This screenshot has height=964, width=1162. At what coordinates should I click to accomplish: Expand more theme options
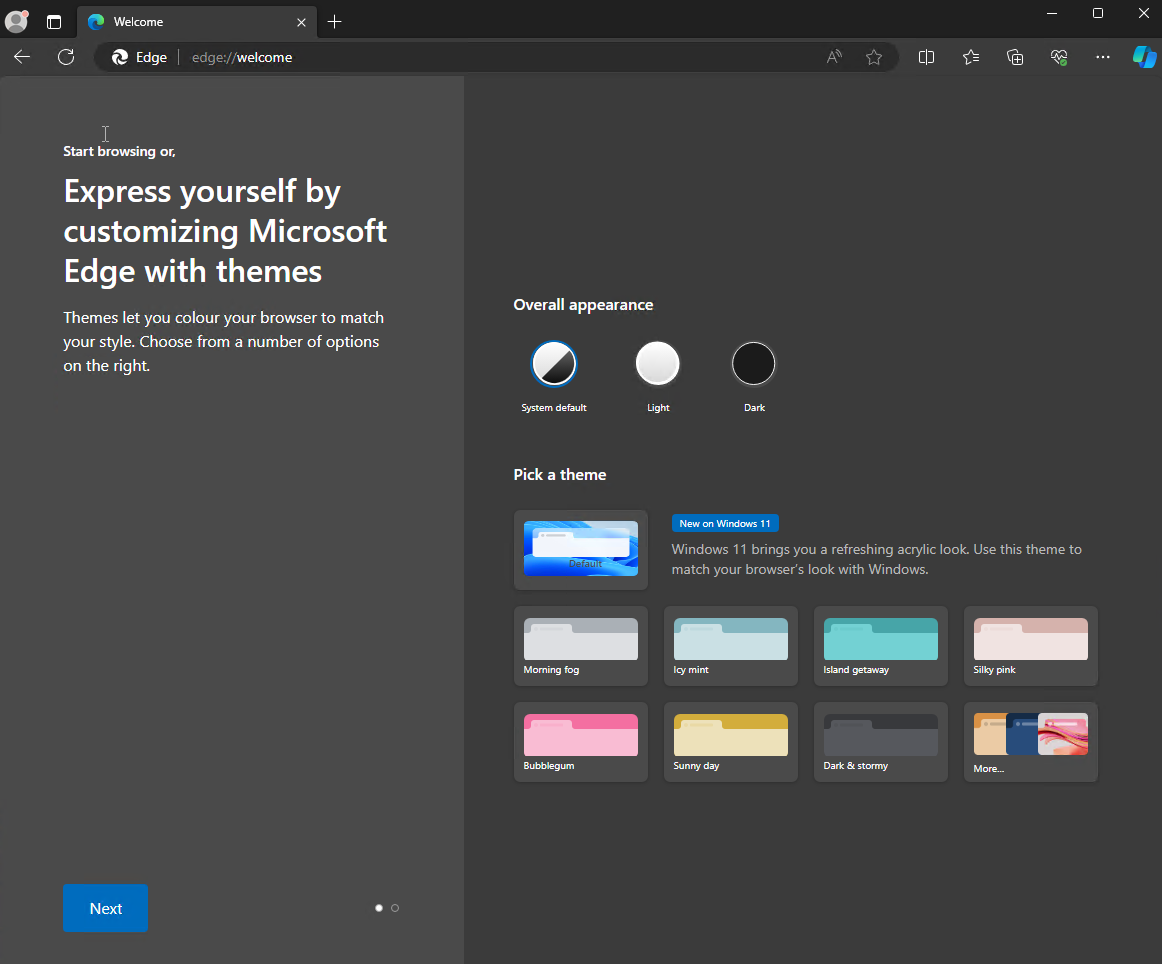[x=1030, y=742]
